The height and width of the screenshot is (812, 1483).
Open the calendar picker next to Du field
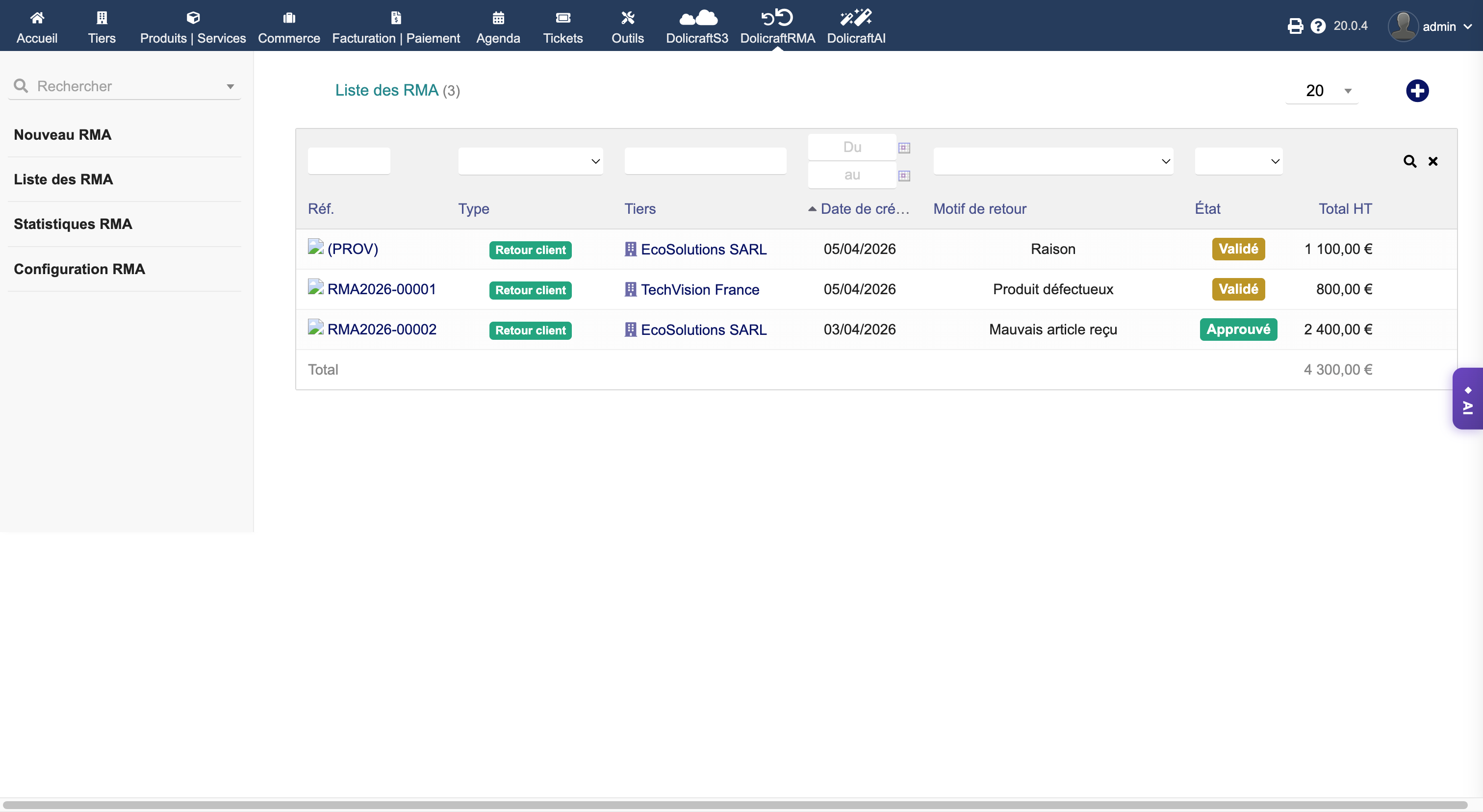(x=904, y=148)
